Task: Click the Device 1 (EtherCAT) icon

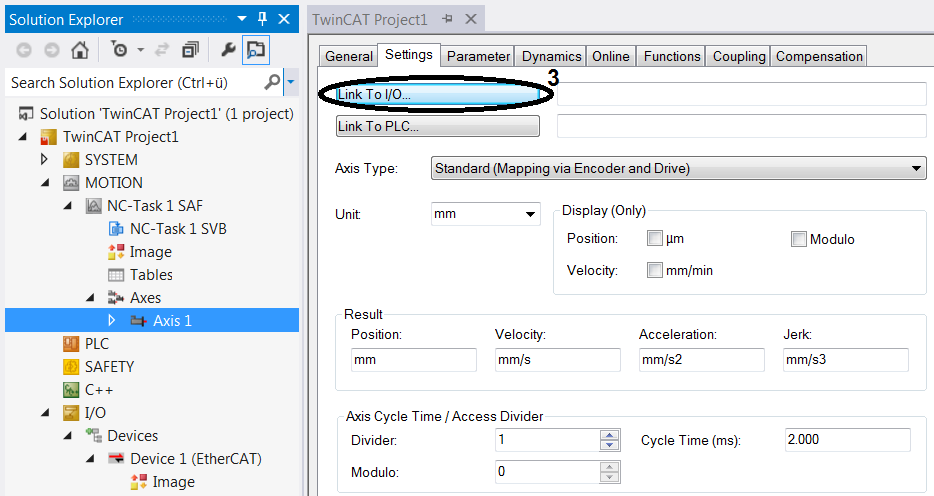Action: click(116, 458)
